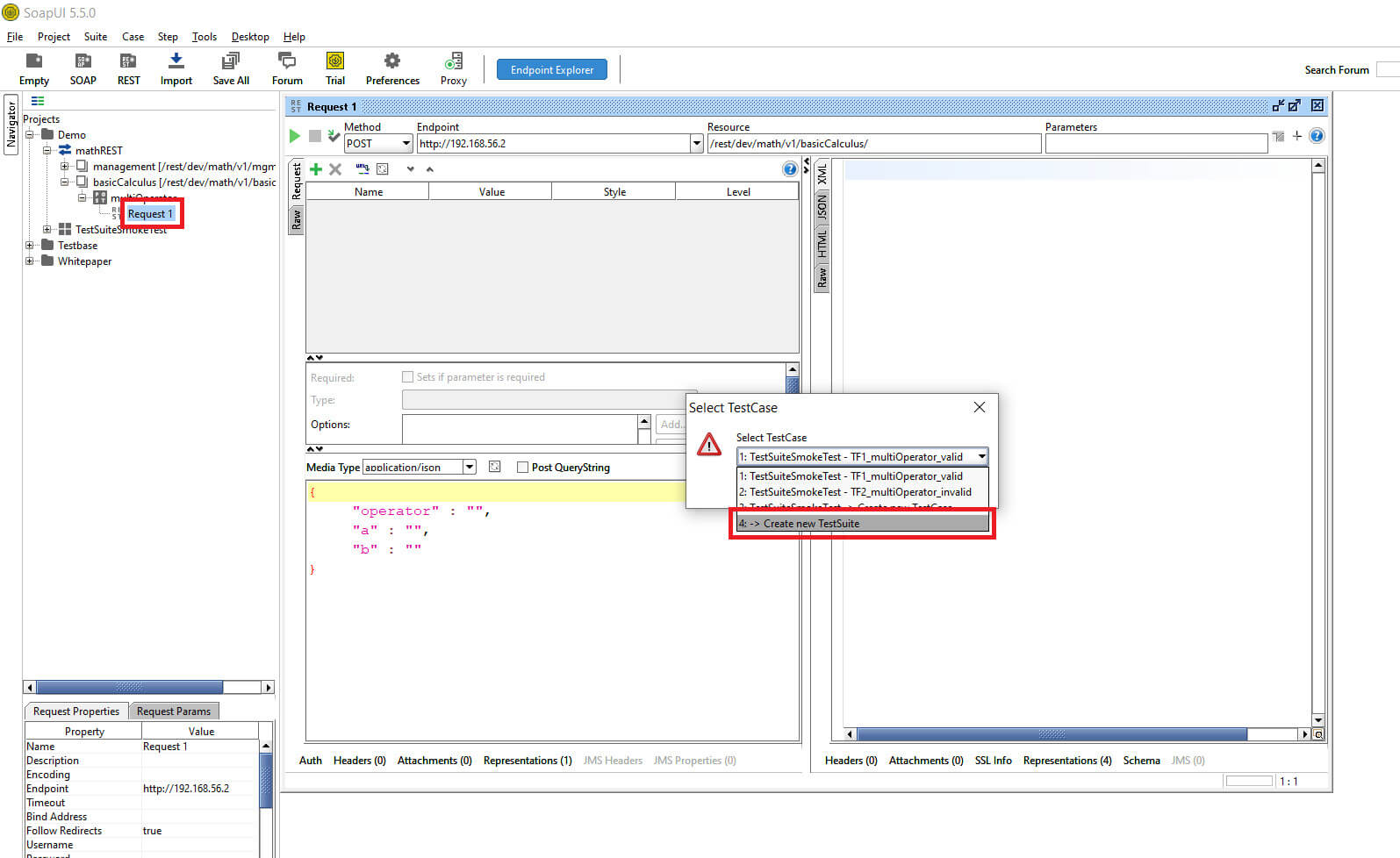Click the Trial toolbar icon
This screenshot has height=858, width=1400.
[335, 69]
